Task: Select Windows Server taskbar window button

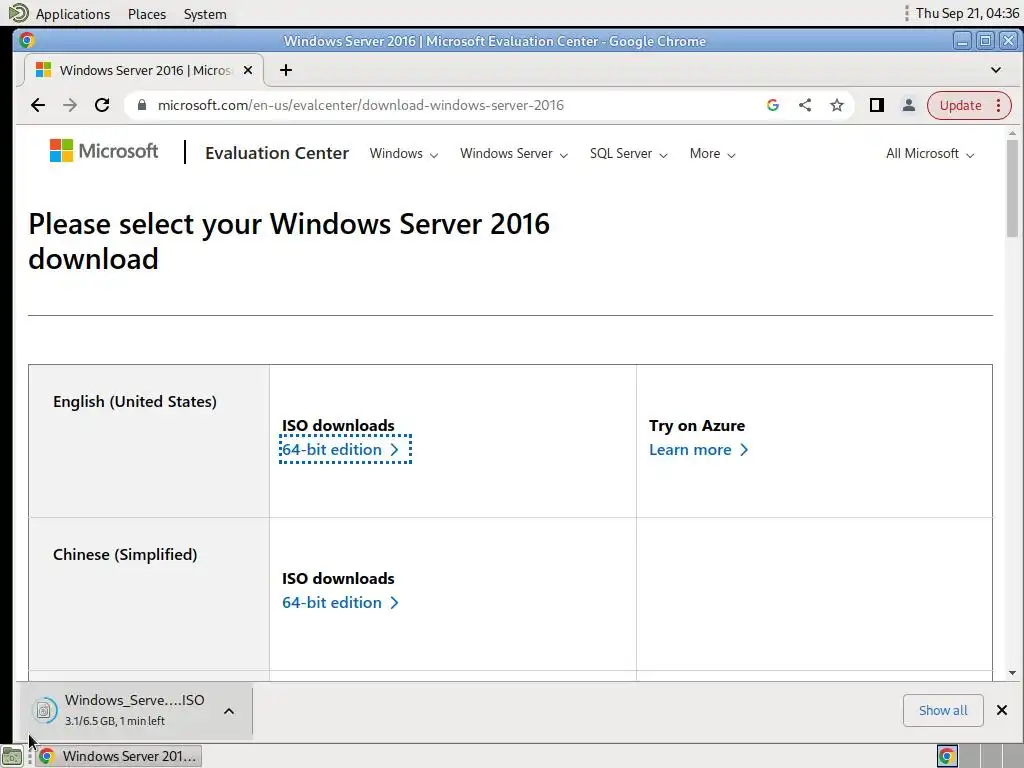Action: pyautogui.click(x=118, y=756)
